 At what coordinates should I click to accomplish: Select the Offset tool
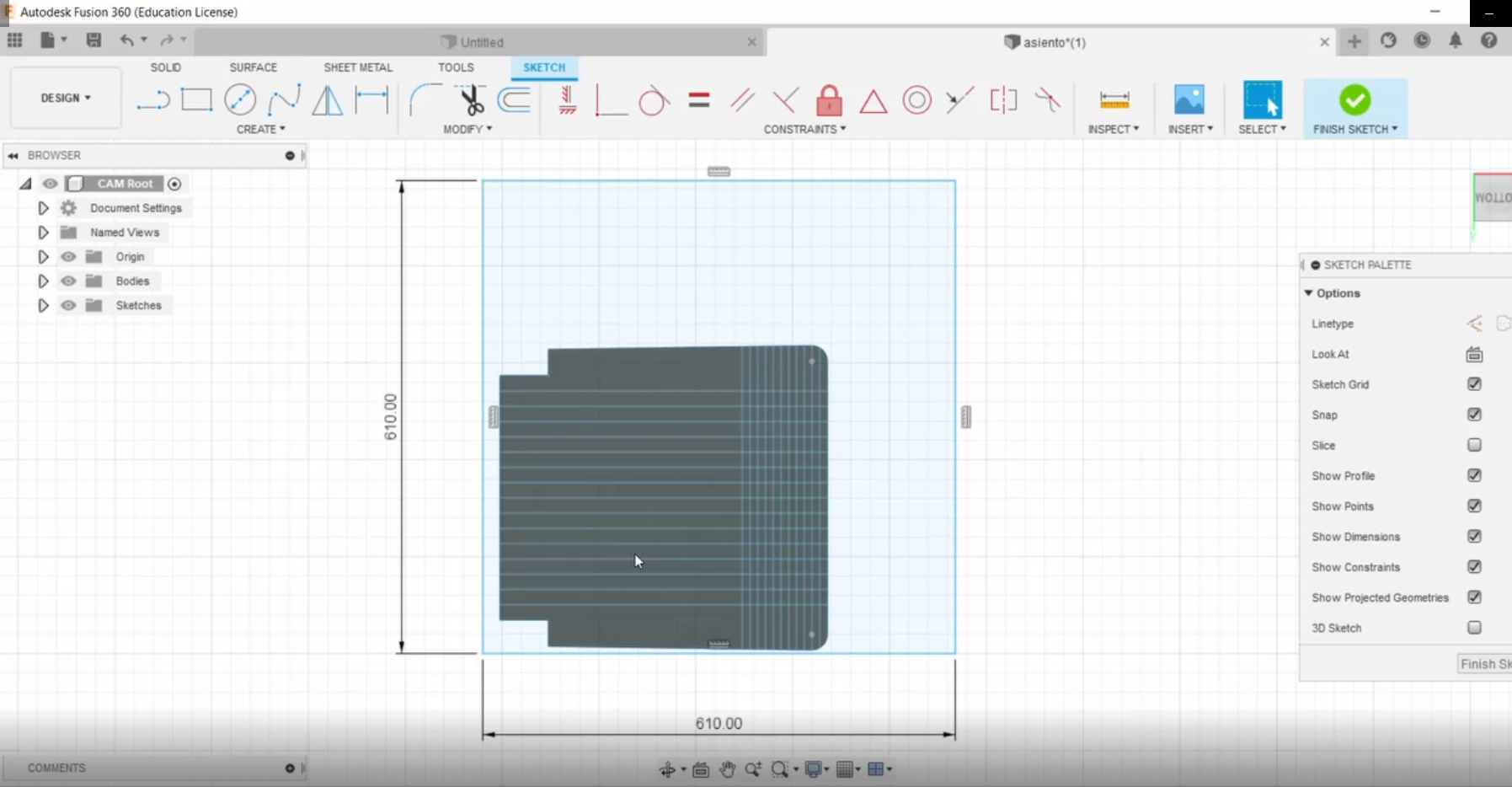pyautogui.click(x=514, y=100)
